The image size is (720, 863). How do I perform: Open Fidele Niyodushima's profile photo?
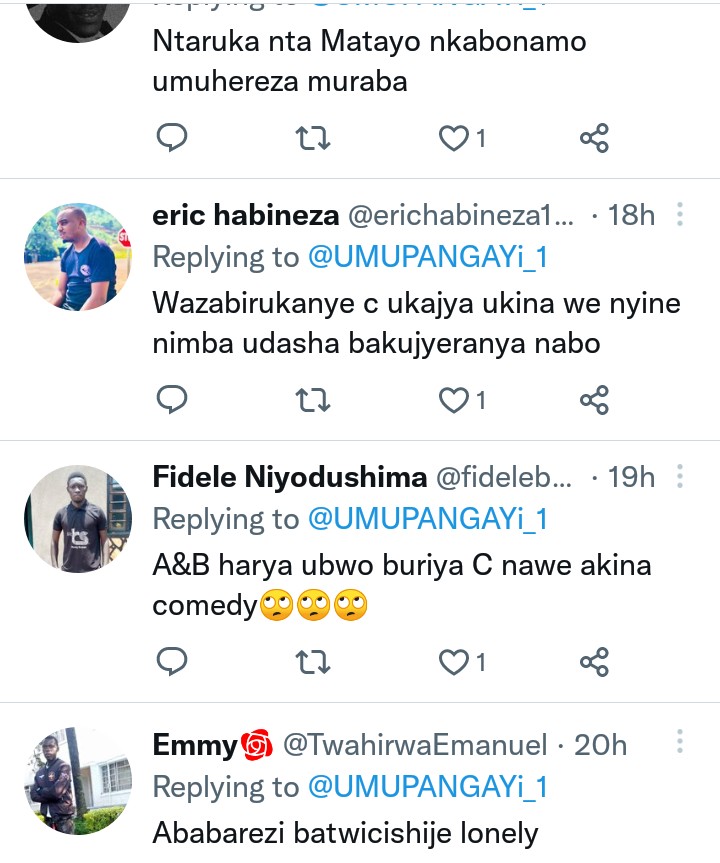pos(78,518)
